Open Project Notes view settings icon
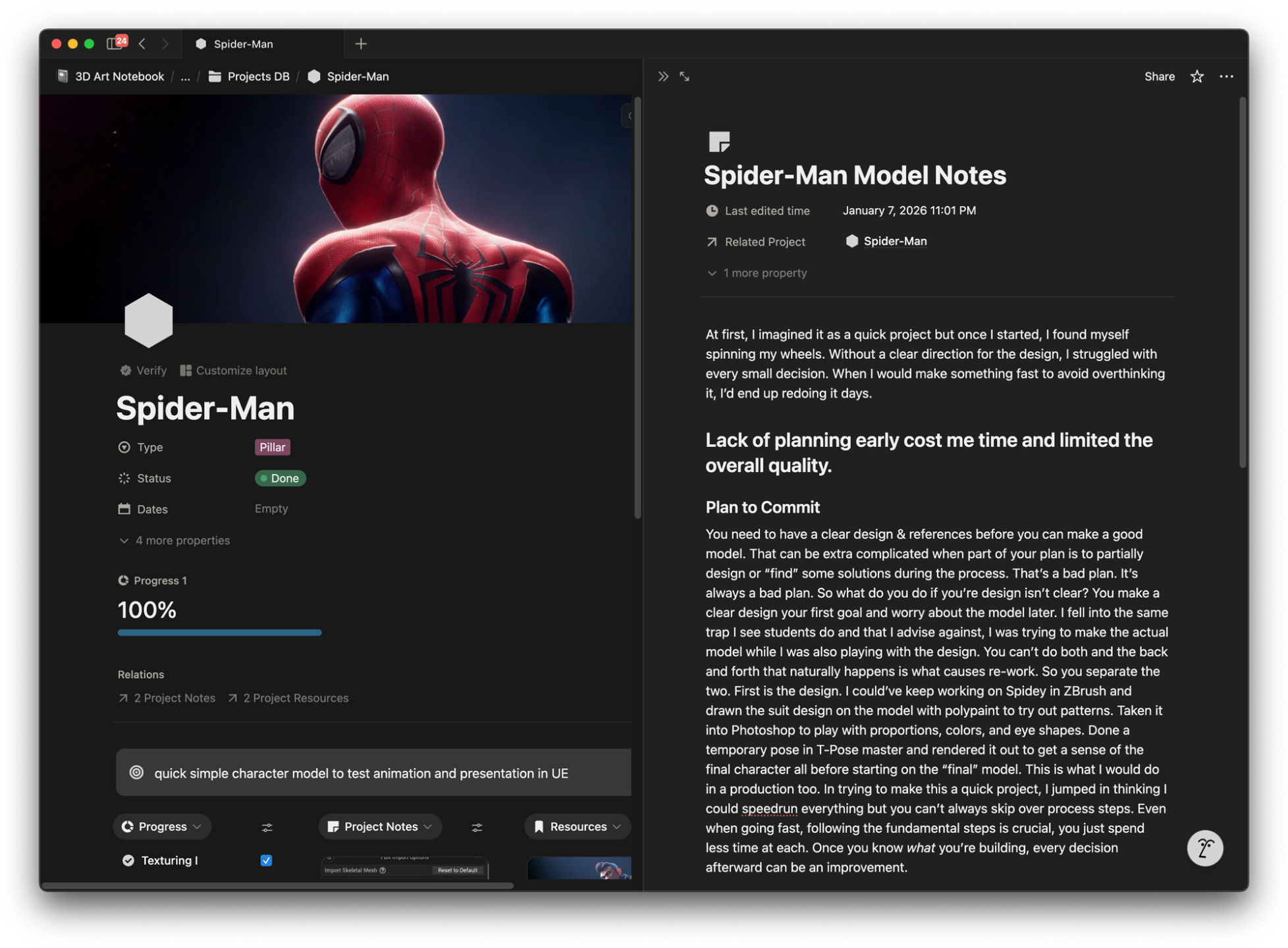 coord(477,827)
